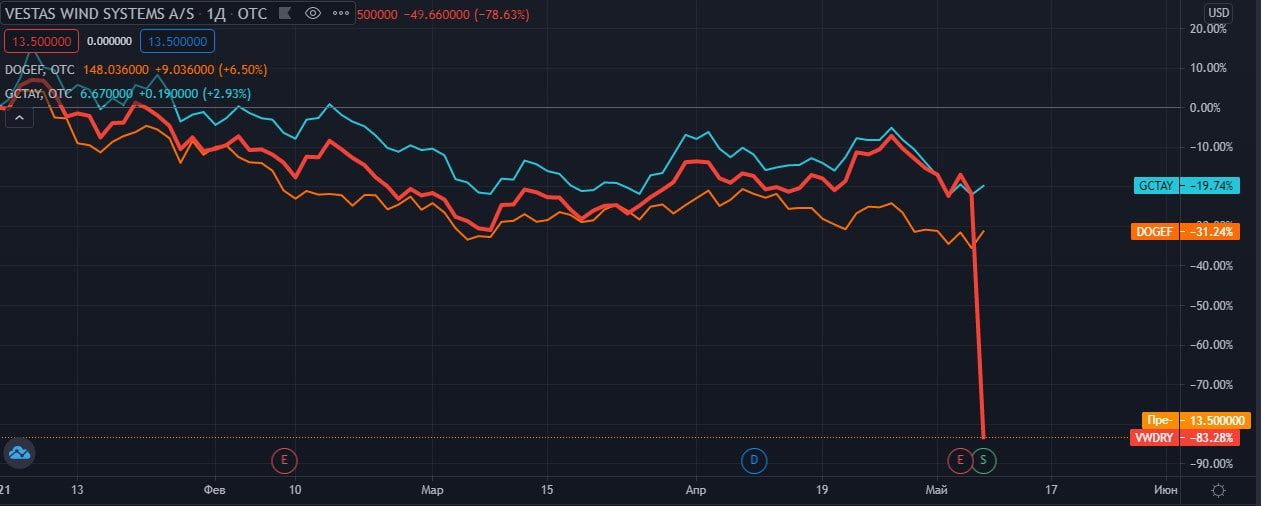Open the three-dots more menu in legend
This screenshot has height=506, width=1261.
coord(340,14)
